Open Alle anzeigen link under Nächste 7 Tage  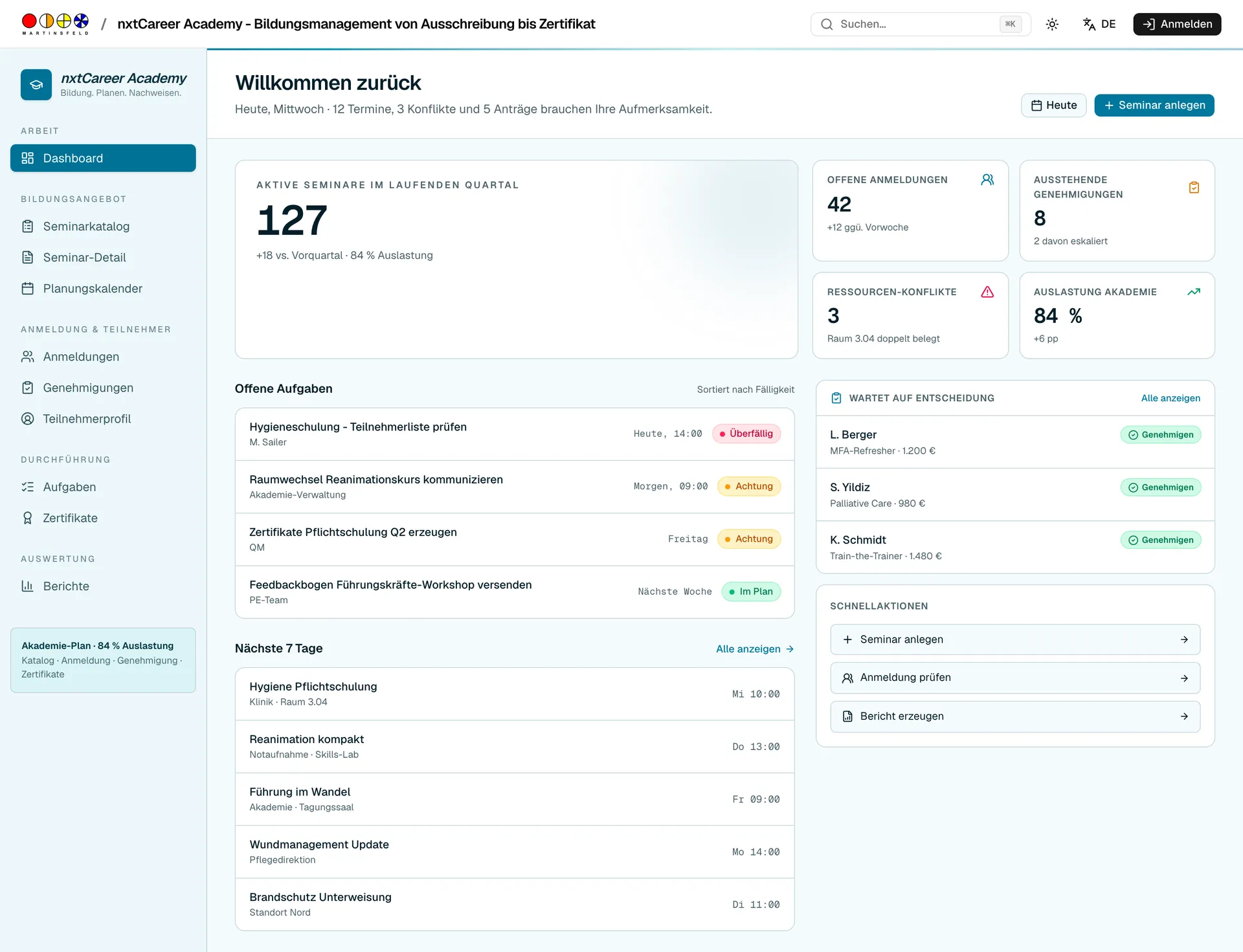click(755, 649)
